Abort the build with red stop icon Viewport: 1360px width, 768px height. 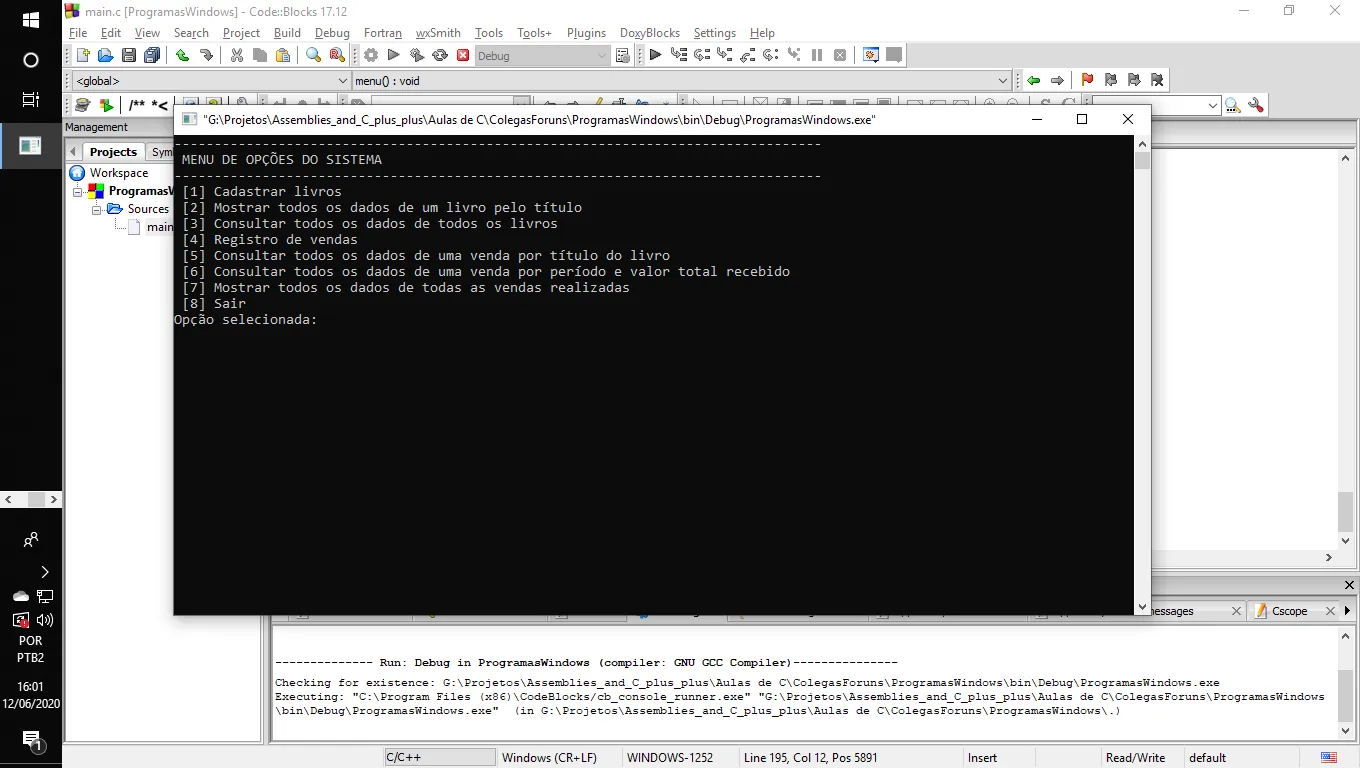[463, 56]
